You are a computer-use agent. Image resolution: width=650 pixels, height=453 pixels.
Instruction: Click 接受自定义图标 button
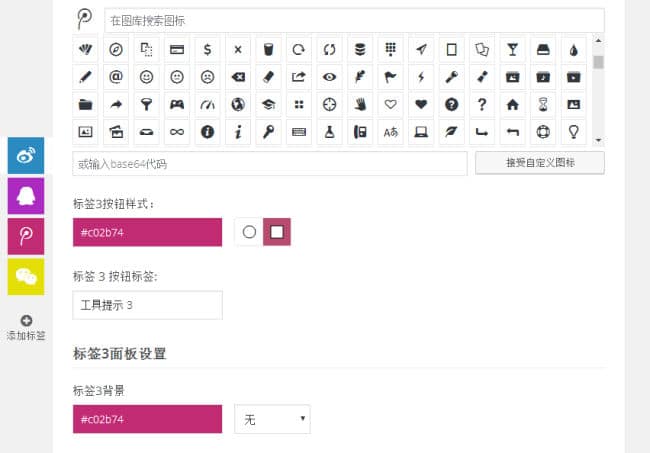pyautogui.click(x=540, y=163)
